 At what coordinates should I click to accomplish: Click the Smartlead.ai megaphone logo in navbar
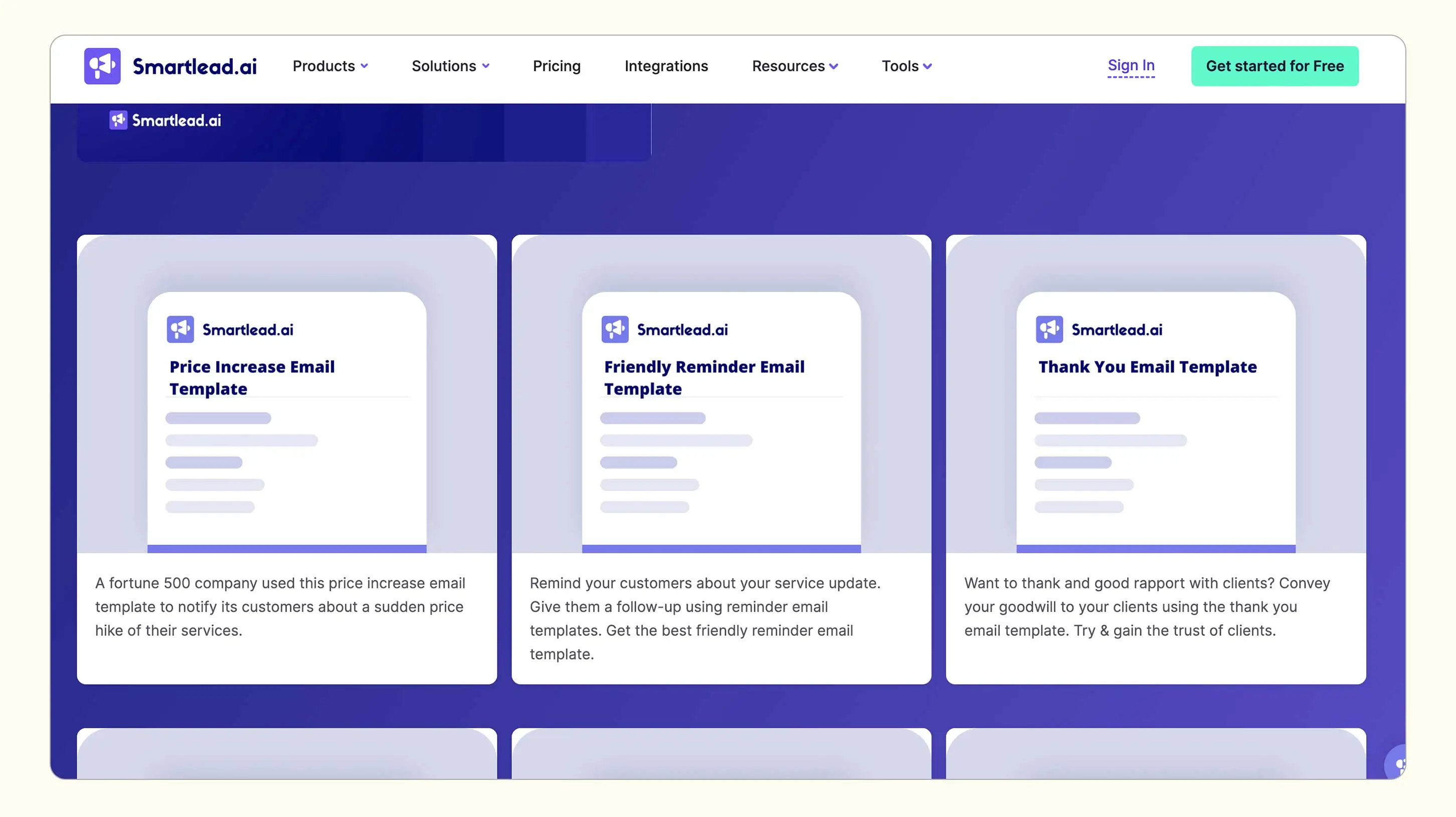pyautogui.click(x=102, y=66)
